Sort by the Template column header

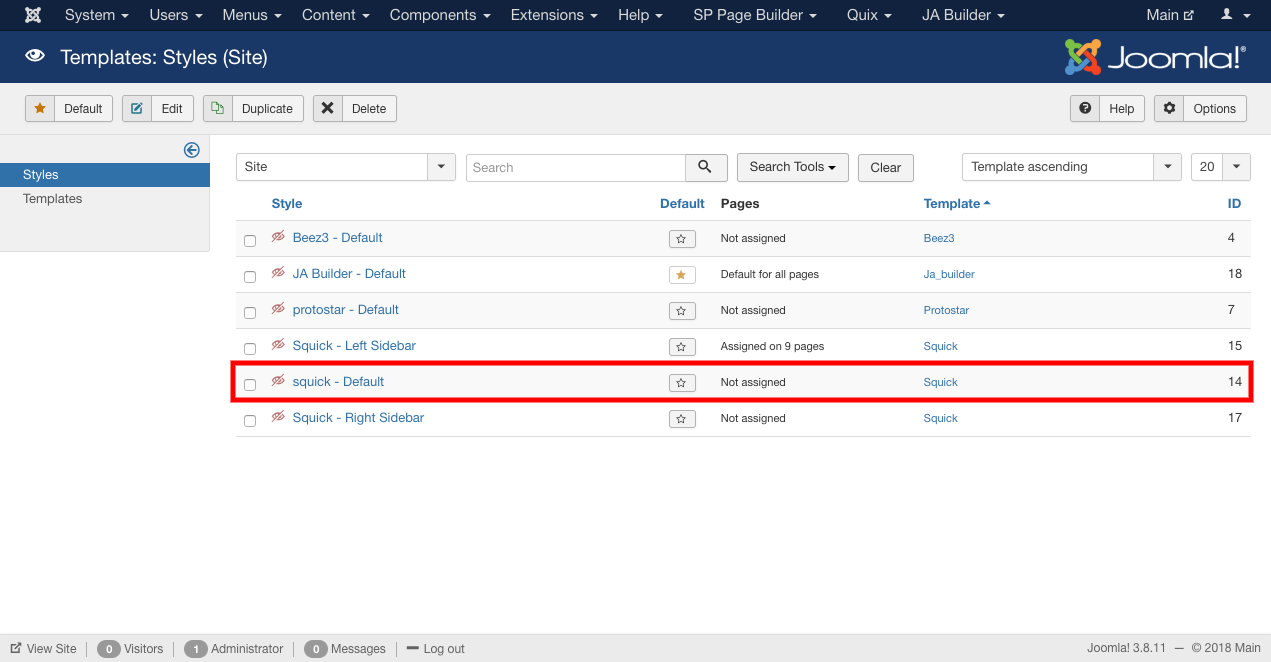(957, 203)
